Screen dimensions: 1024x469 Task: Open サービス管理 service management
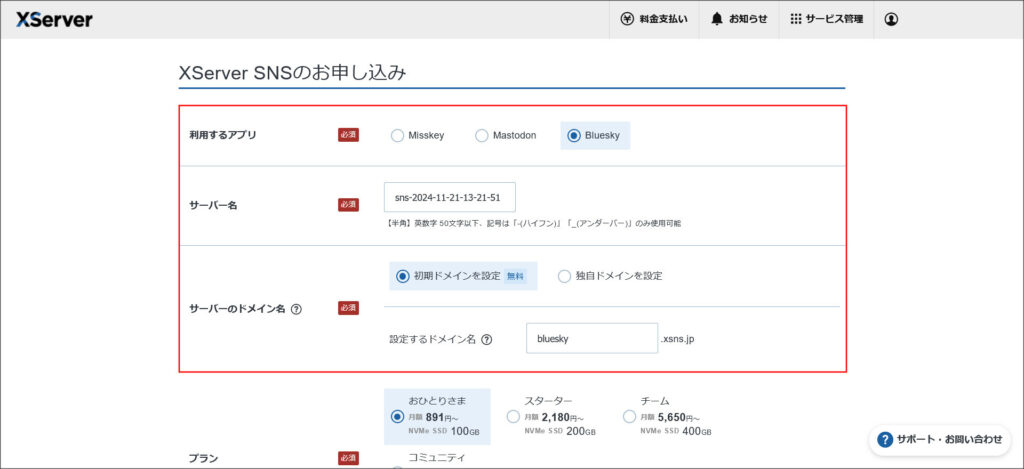pos(825,20)
